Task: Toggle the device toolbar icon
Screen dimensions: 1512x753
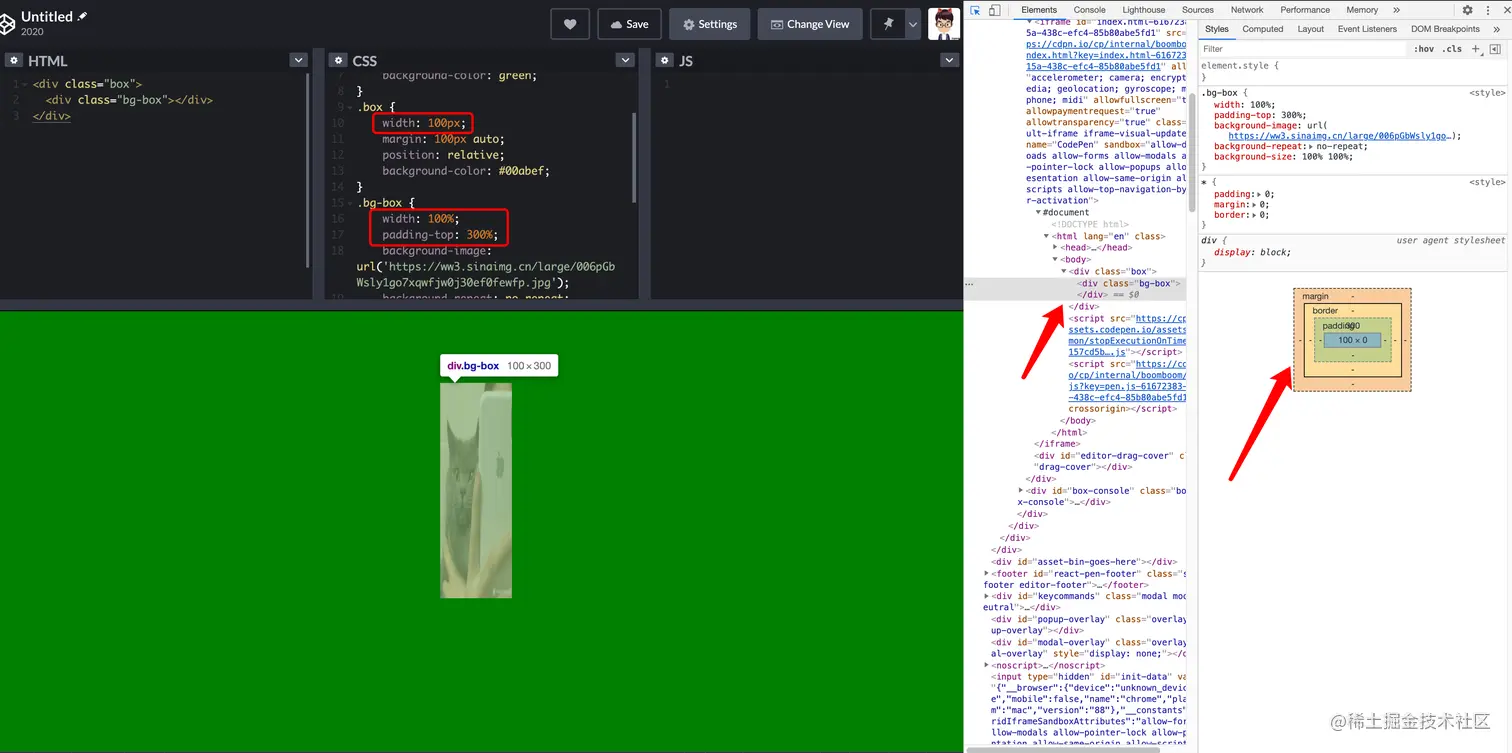Action: pyautogui.click(x=995, y=10)
